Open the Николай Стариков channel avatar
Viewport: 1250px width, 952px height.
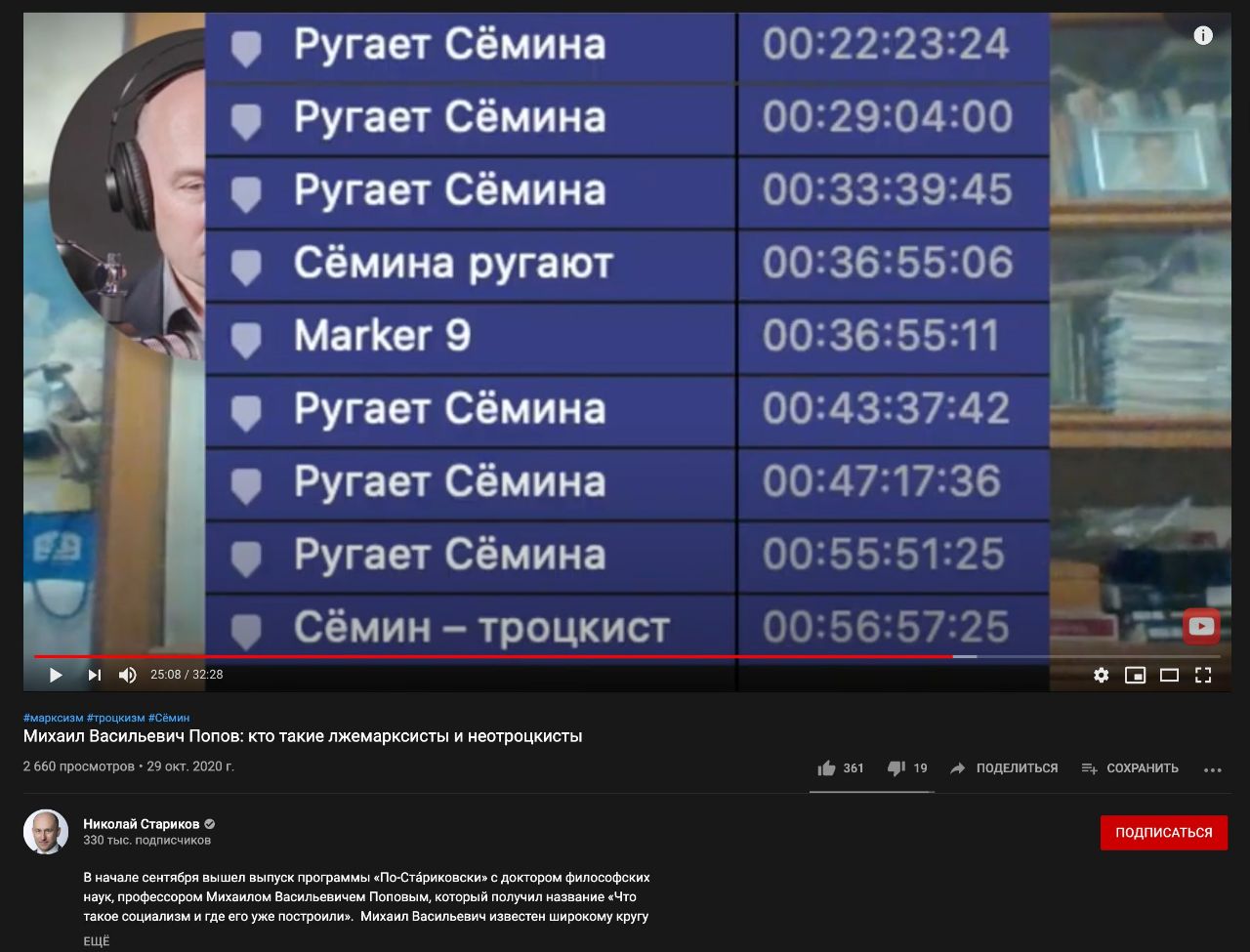click(x=46, y=832)
